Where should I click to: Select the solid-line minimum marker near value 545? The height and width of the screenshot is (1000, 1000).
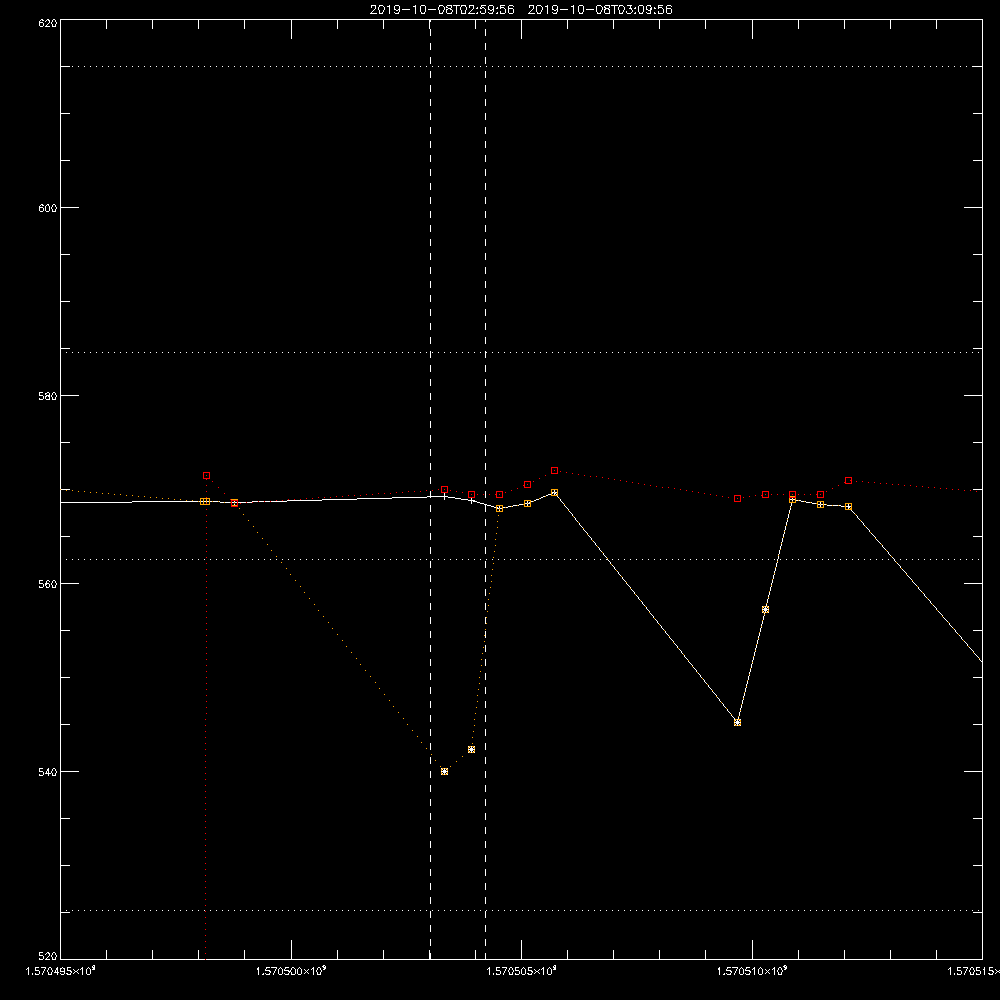coord(737,723)
